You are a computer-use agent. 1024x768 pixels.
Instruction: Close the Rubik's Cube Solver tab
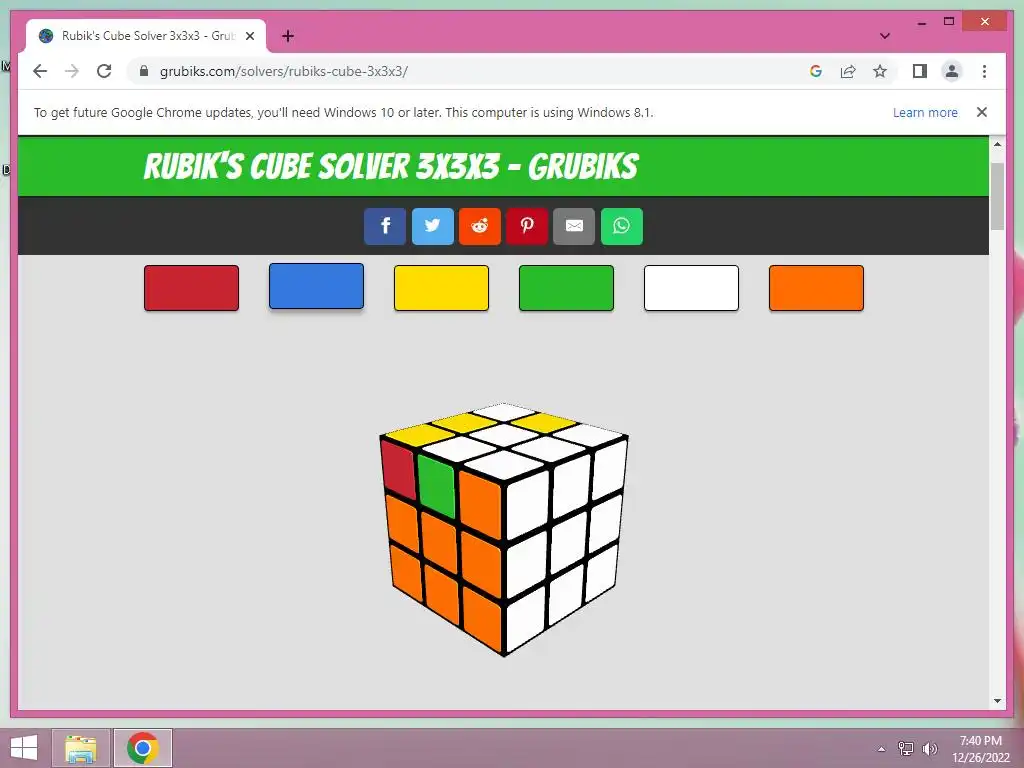coord(249,36)
